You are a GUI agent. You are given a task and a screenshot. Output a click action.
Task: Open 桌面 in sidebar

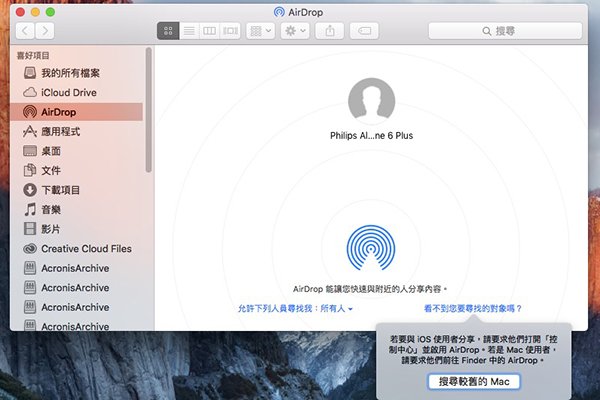tap(77, 151)
